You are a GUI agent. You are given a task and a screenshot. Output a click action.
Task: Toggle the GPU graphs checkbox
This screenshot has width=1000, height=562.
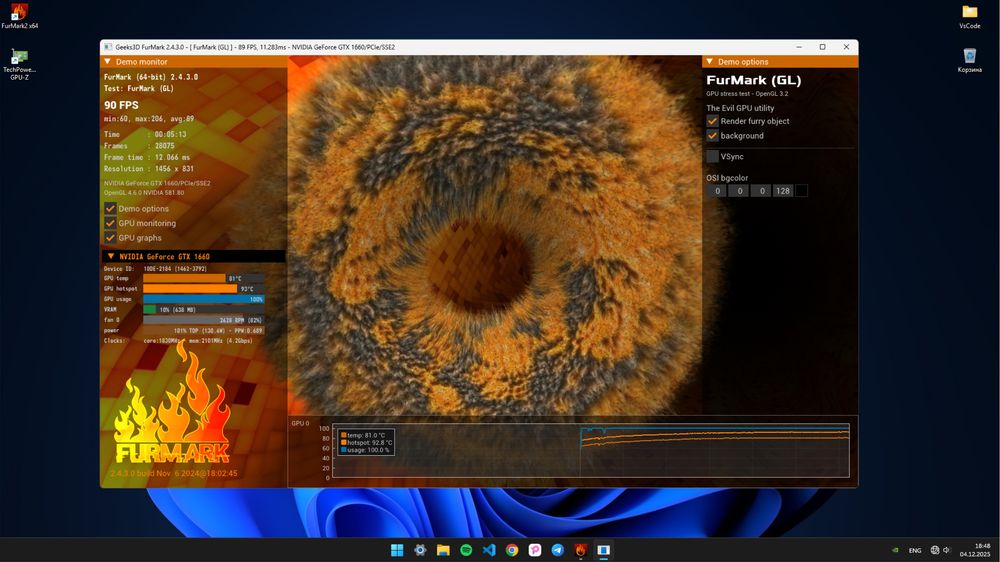coord(110,238)
